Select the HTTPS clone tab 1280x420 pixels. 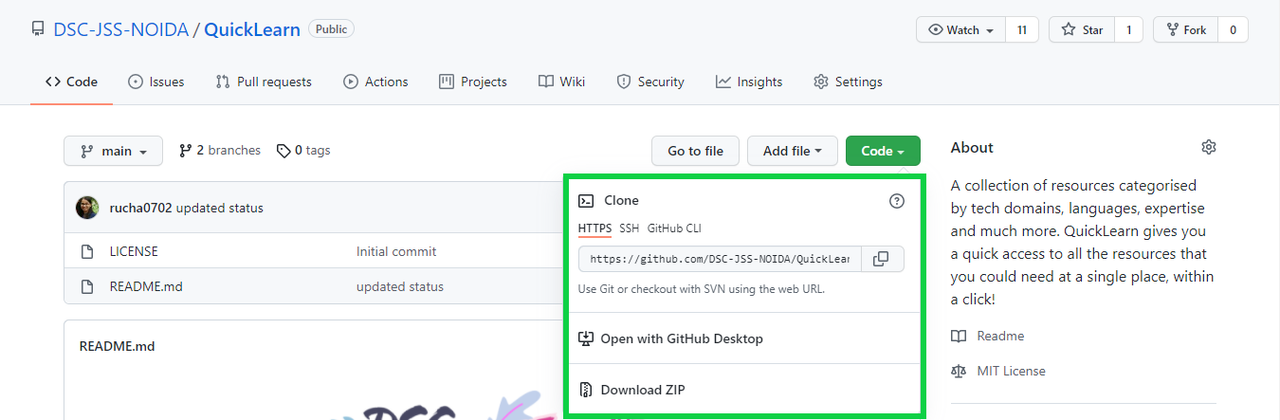click(595, 229)
